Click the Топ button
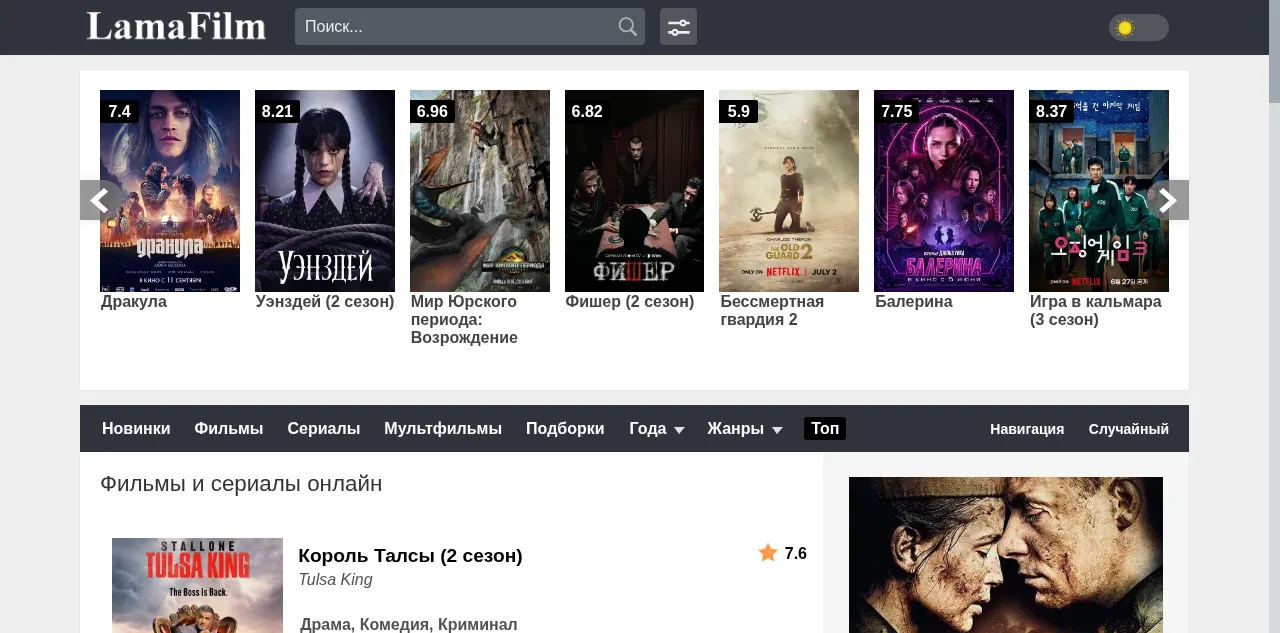 825,428
